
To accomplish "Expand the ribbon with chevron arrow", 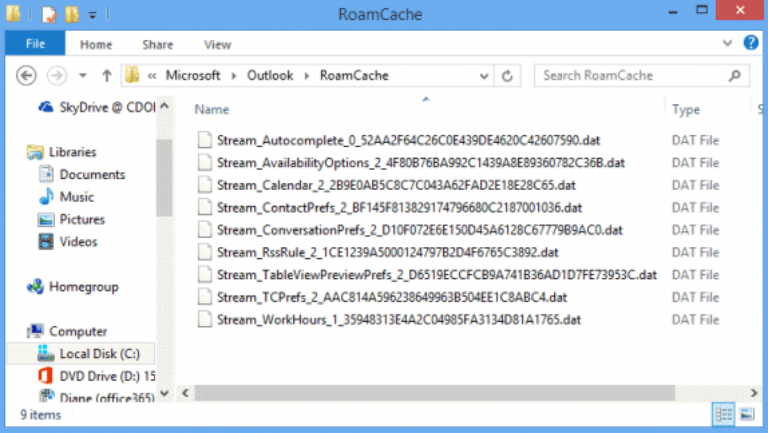I will point(729,44).
